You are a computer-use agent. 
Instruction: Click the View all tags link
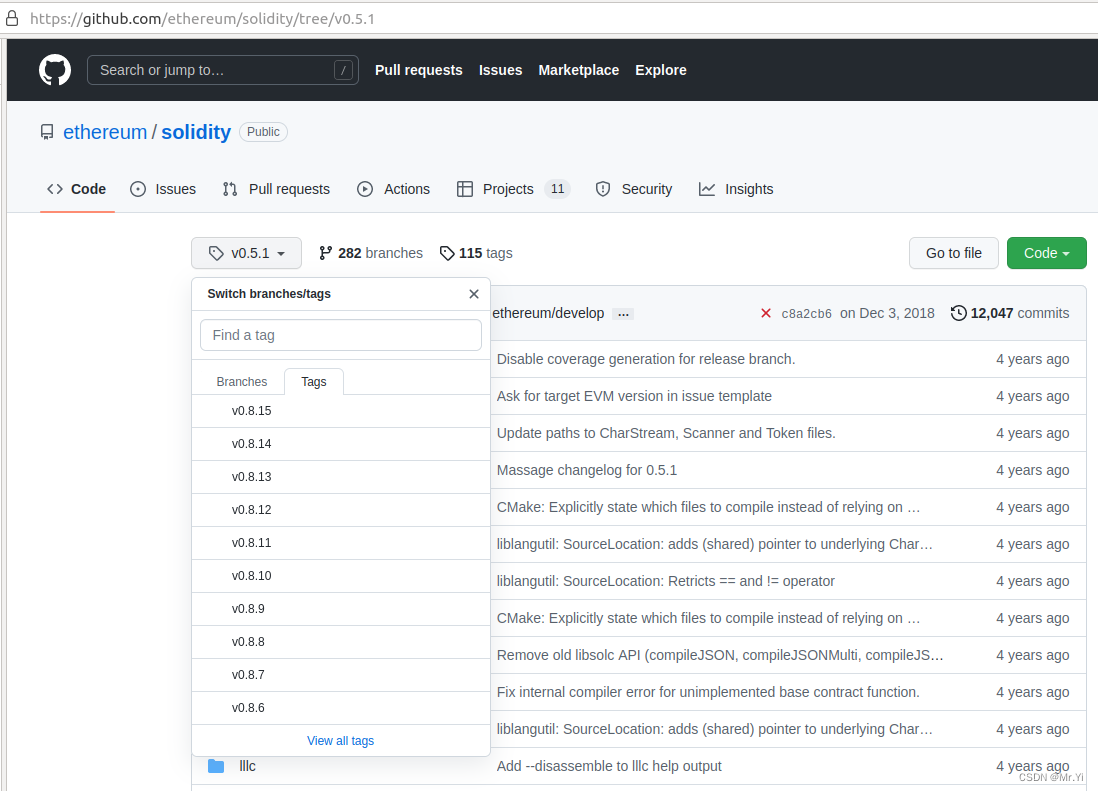[340, 741]
